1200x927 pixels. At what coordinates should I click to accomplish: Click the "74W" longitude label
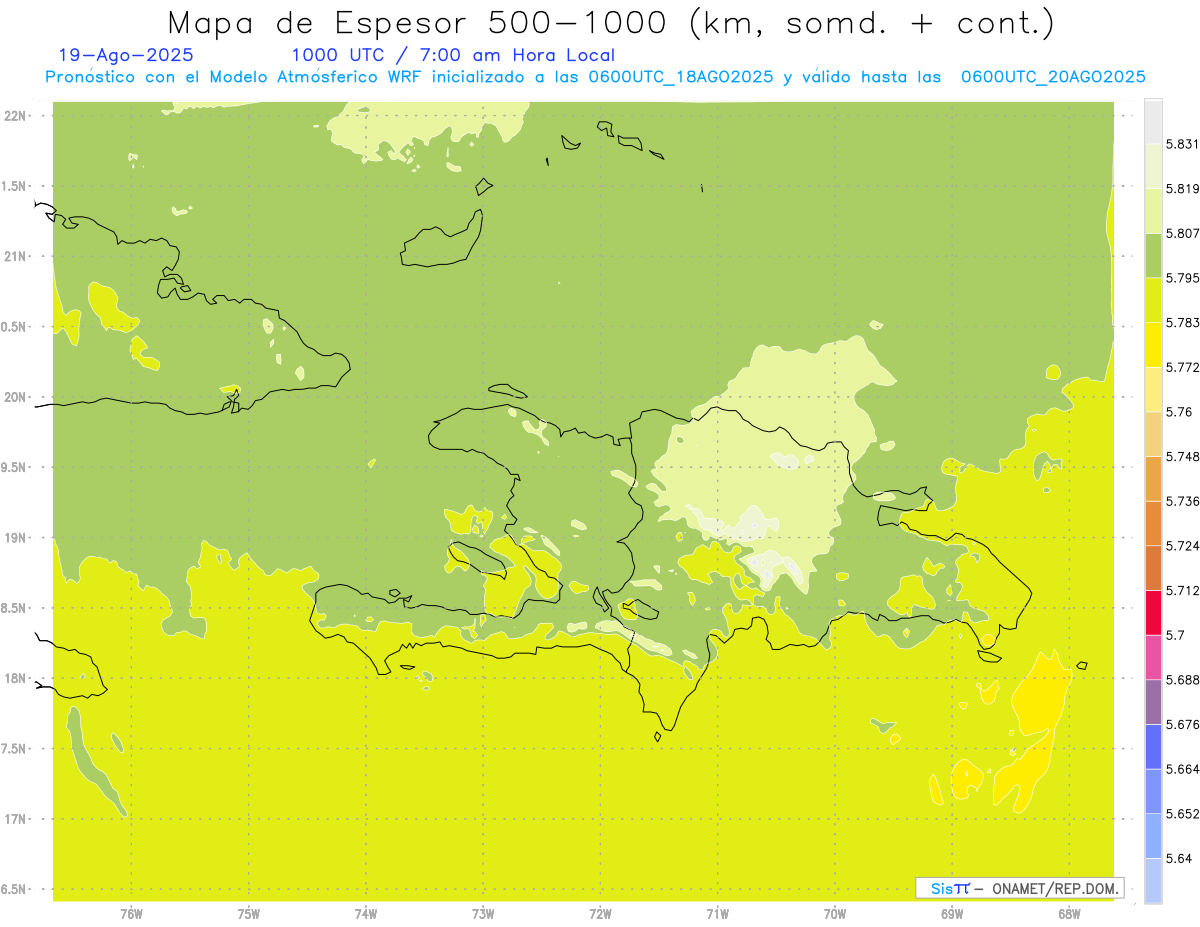(366, 913)
